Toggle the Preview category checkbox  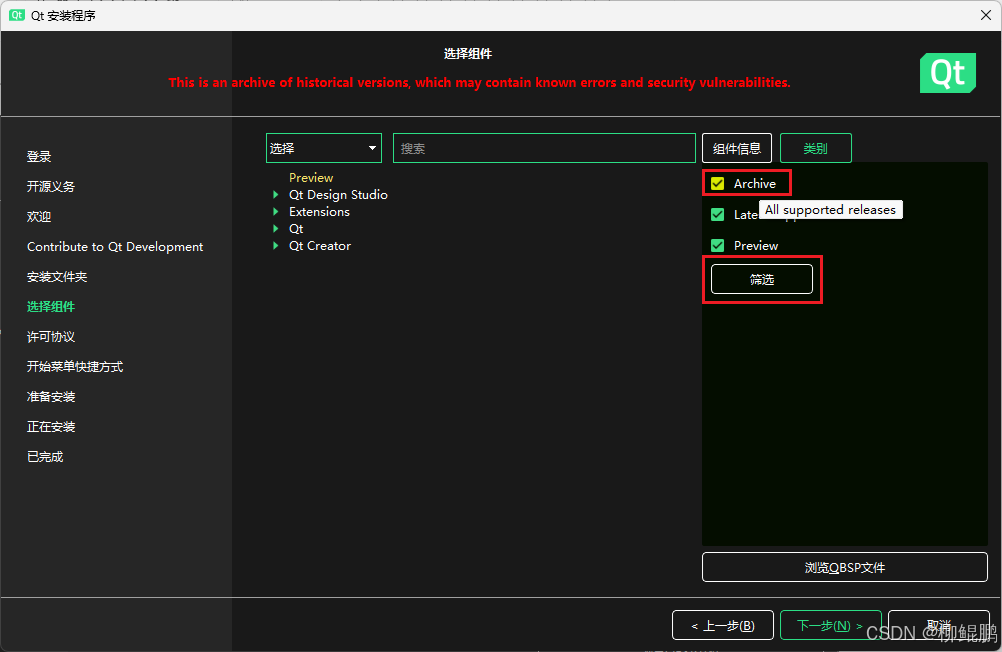pyautogui.click(x=718, y=245)
